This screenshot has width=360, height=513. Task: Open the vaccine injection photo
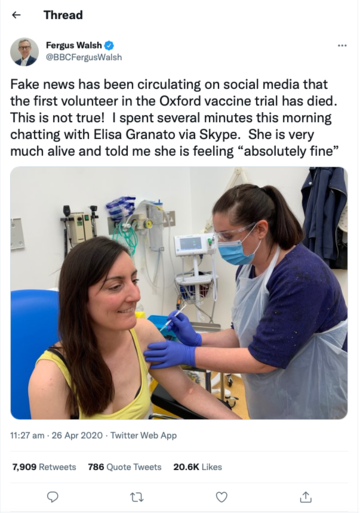tap(179, 293)
